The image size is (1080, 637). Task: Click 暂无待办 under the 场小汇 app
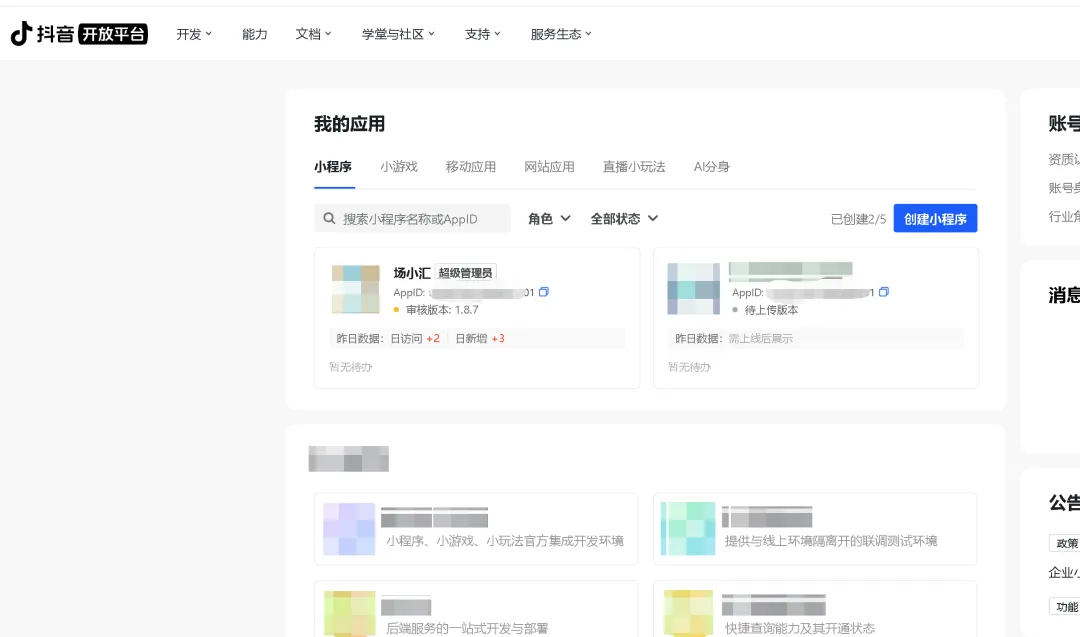351,367
